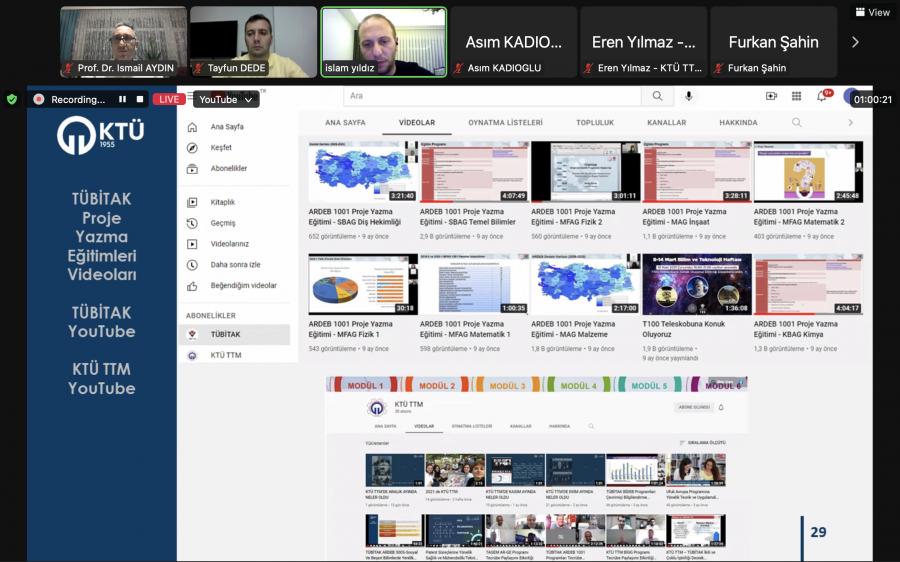The image size is (900, 562).
Task: Click MODÜL 2 button on slide
Action: (x=437, y=385)
